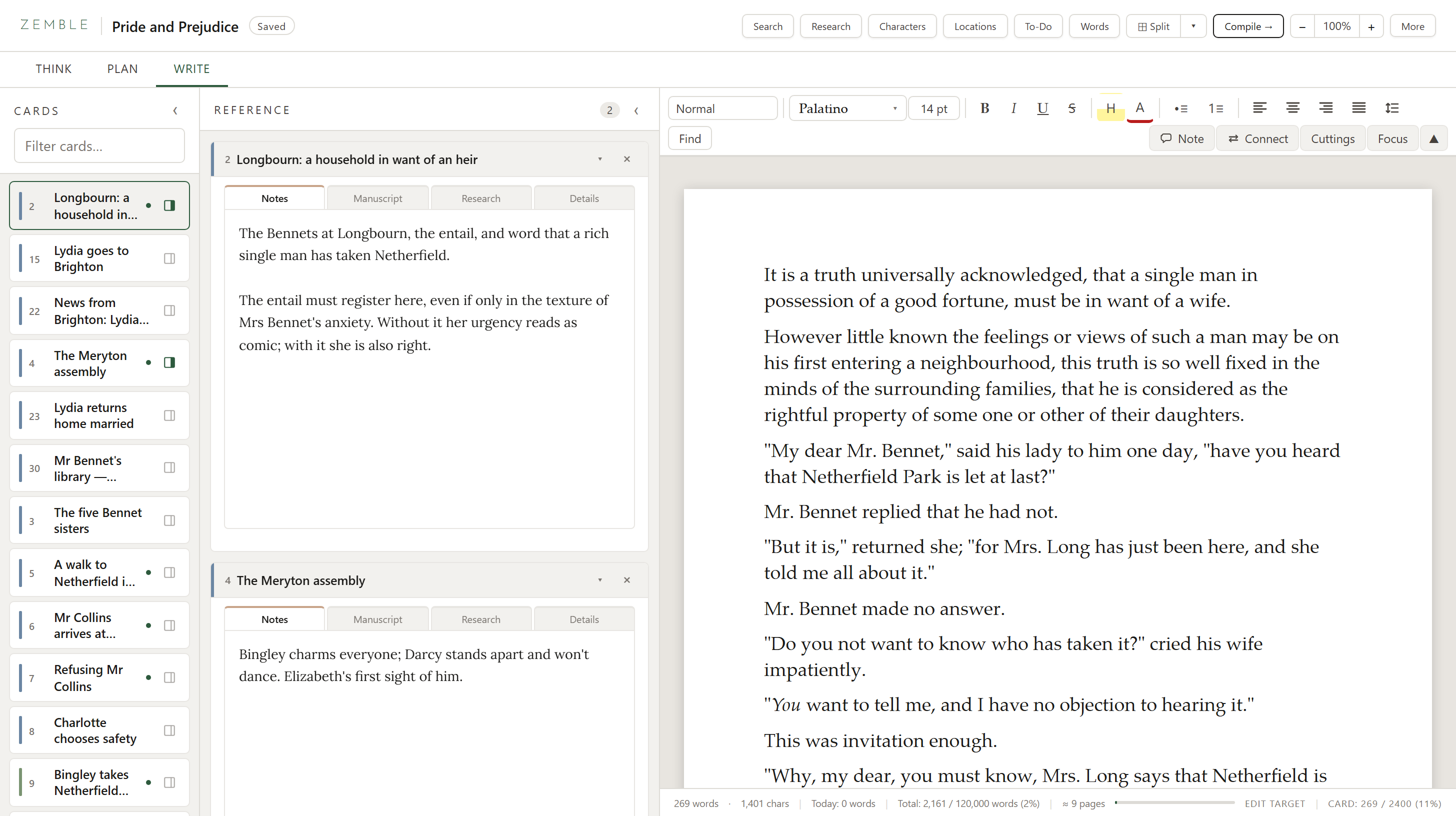This screenshot has width=1456, height=816.
Task: Open the Compile dialog
Action: tap(1248, 26)
